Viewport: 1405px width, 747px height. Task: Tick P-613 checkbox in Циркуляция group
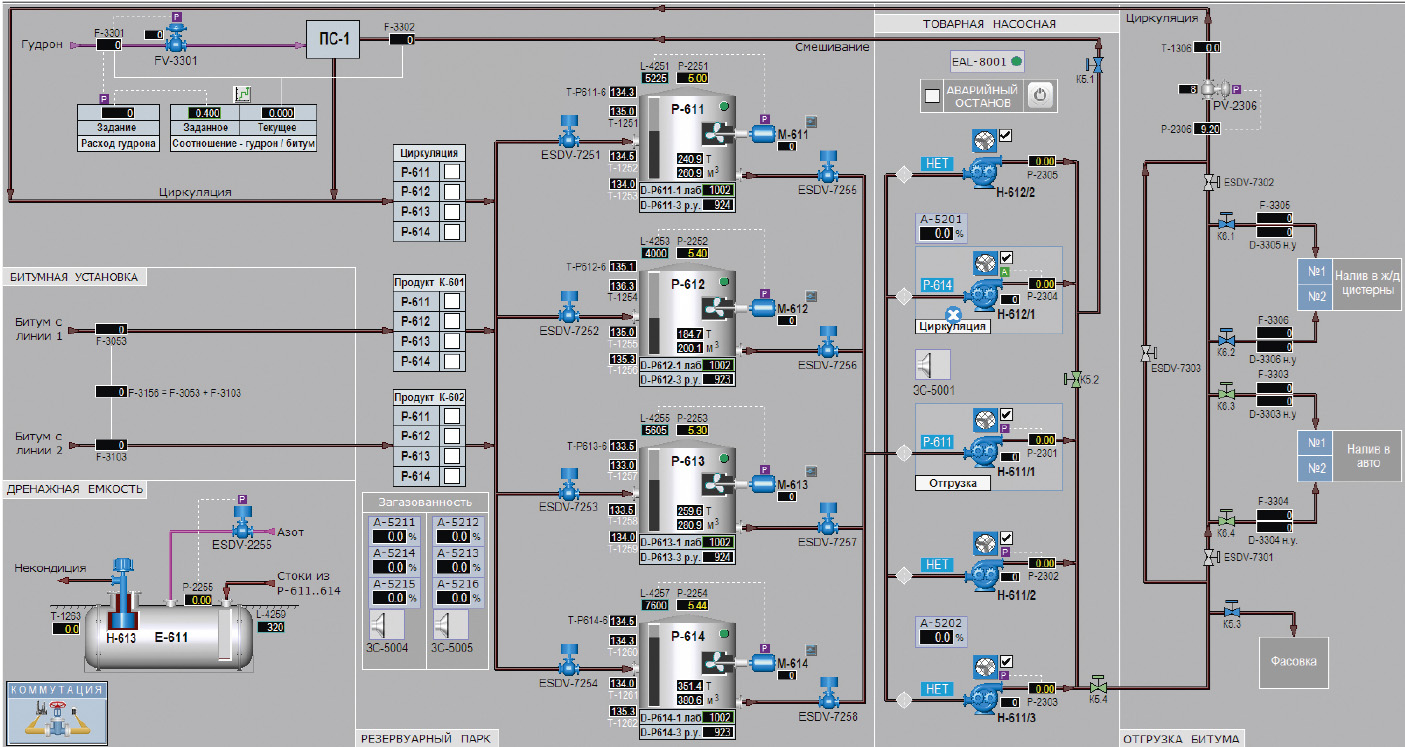(x=452, y=212)
